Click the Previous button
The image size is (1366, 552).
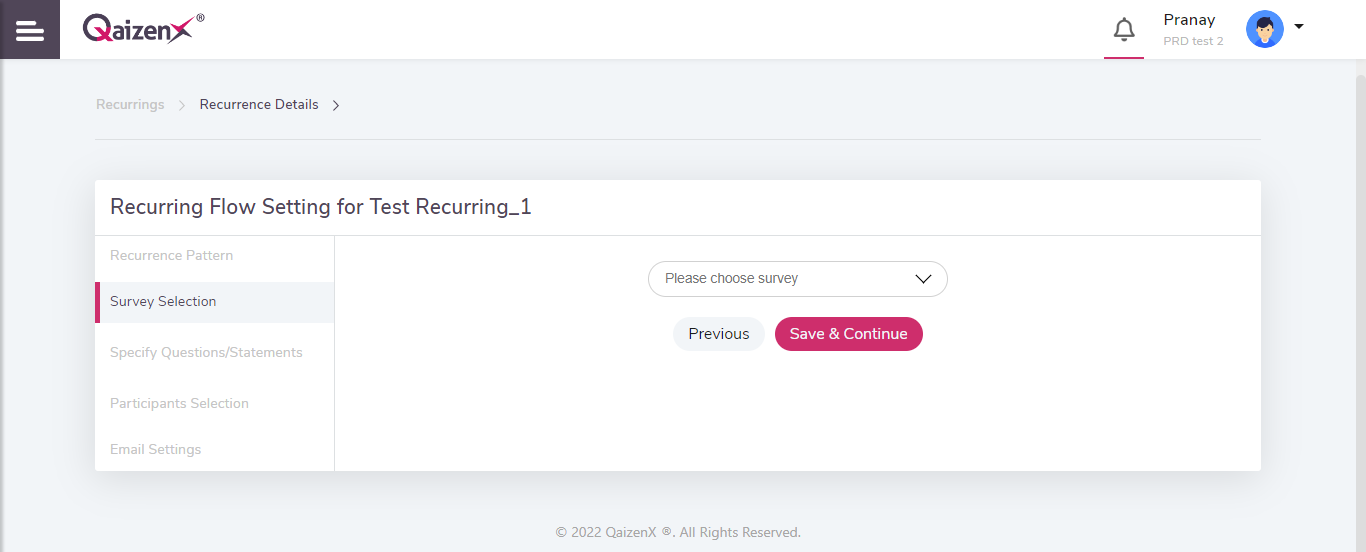(719, 334)
